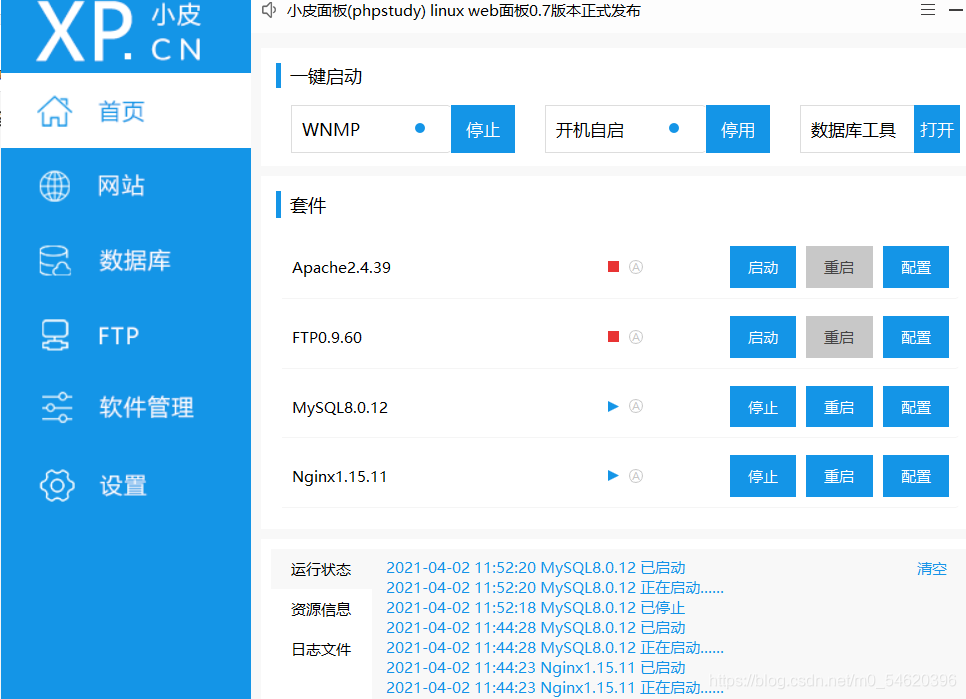Click the greyed 重启 button for FTP0.9.60
This screenshot has height=699, width=966.
(839, 337)
